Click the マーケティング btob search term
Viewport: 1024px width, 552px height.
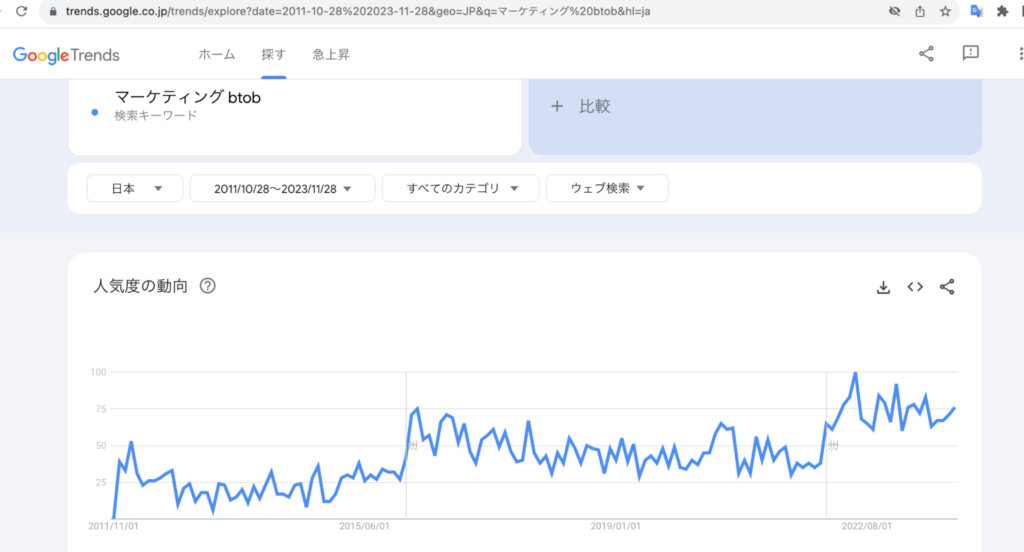click(187, 97)
